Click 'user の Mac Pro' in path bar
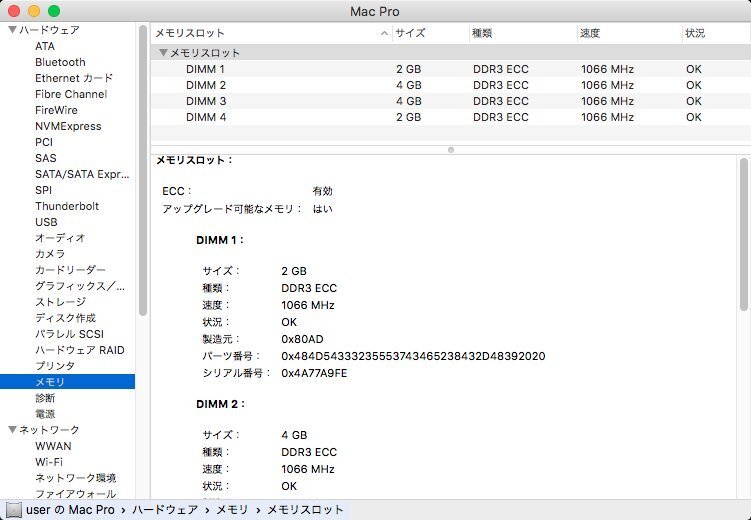The height and width of the screenshot is (520, 751). tap(70, 510)
